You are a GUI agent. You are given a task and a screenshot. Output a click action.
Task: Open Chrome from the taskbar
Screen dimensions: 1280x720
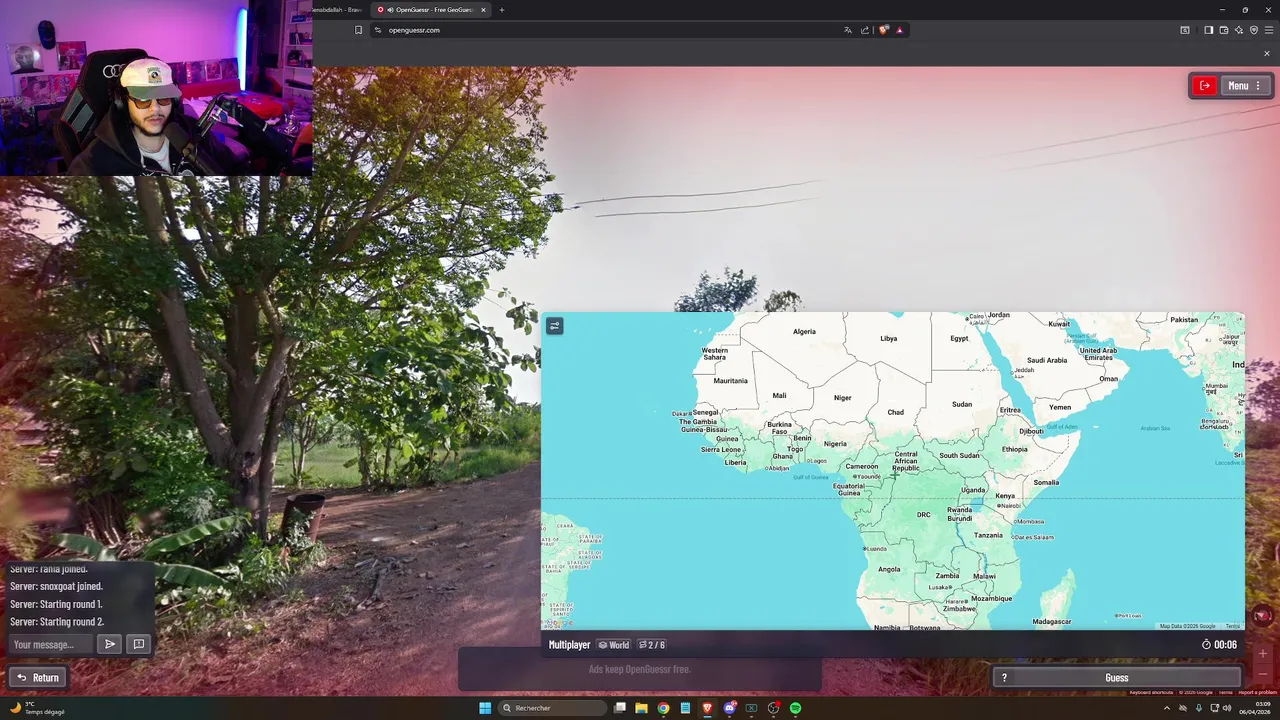[663, 708]
